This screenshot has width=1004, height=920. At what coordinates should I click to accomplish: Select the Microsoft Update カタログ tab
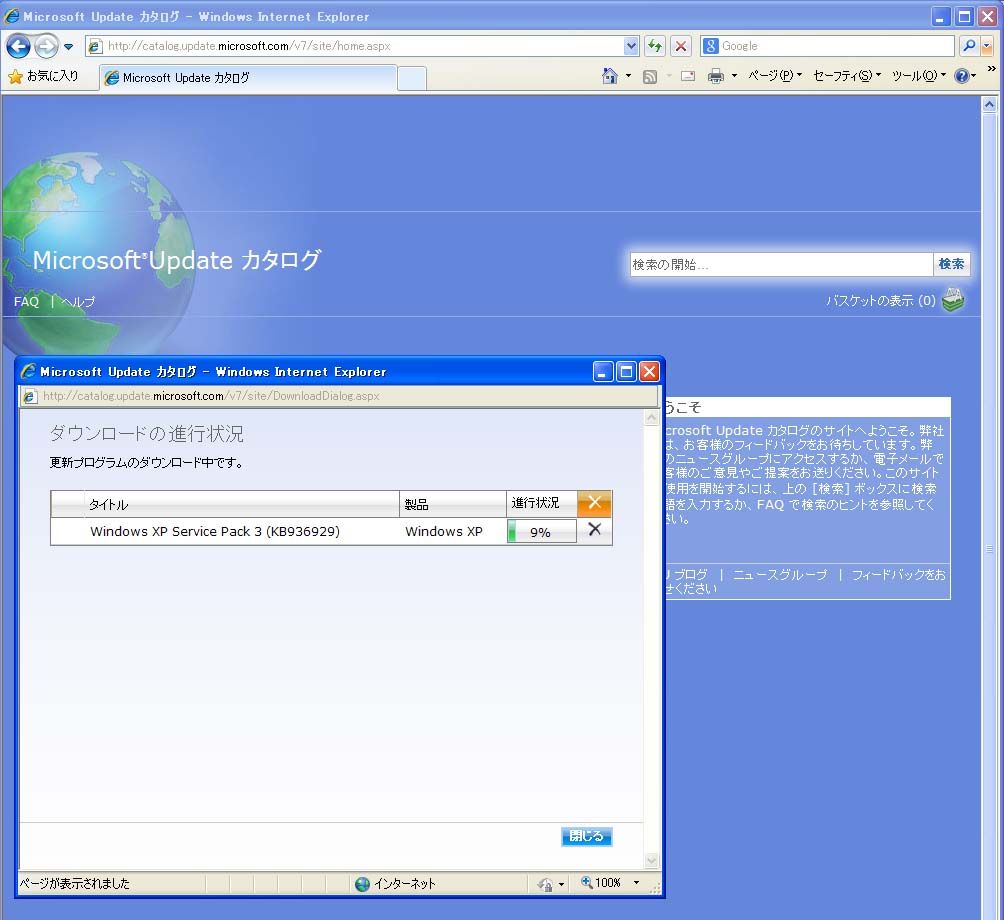[x=248, y=77]
